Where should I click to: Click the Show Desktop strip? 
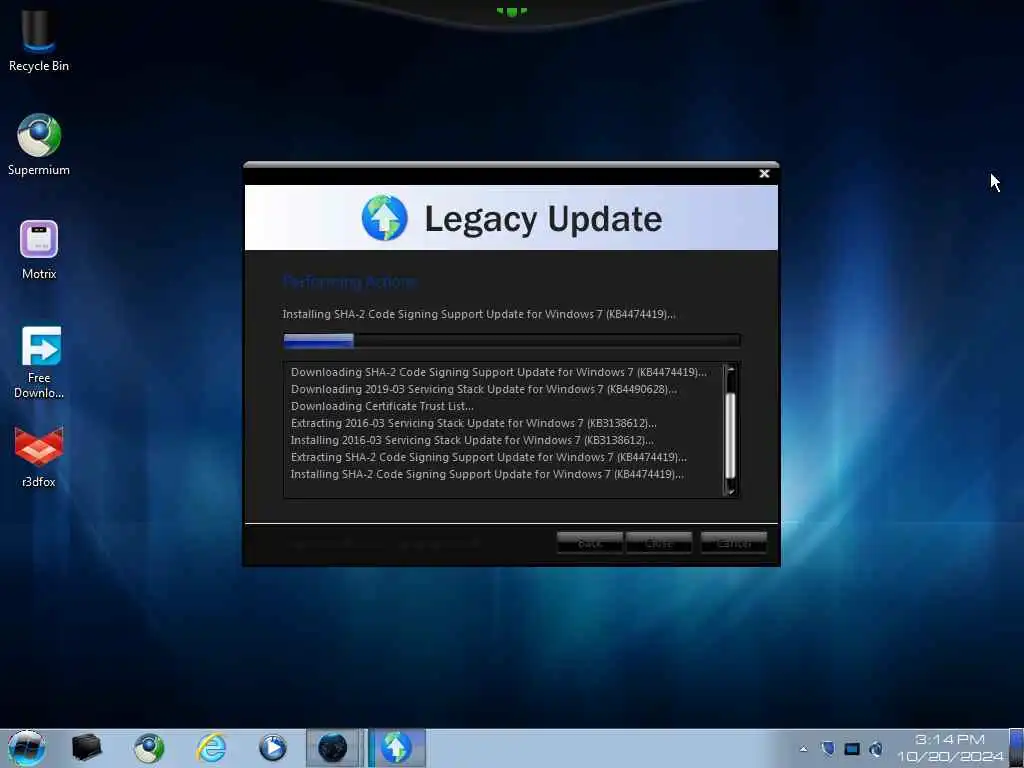[x=1016, y=748]
